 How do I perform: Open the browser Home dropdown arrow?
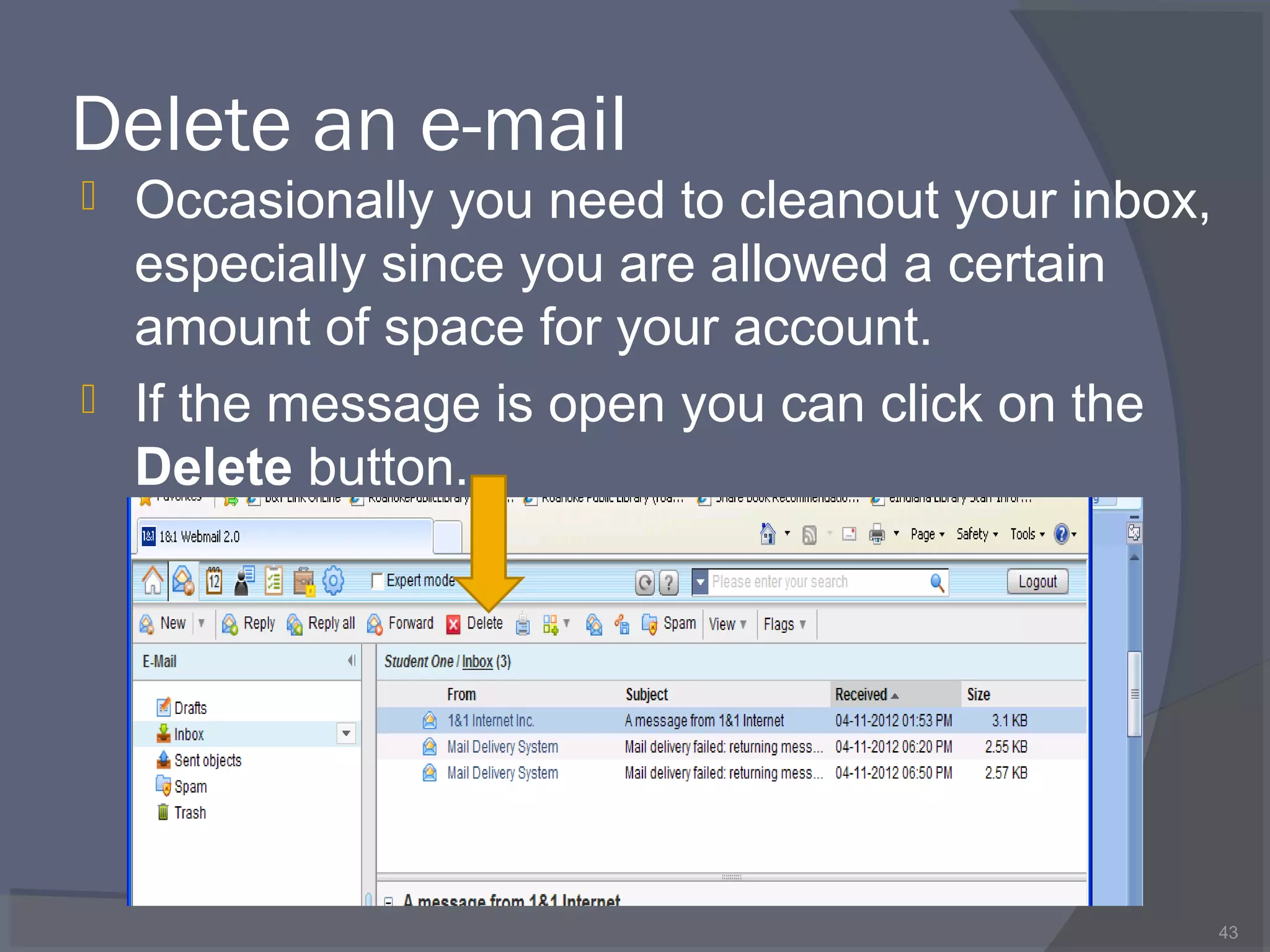coord(787,533)
